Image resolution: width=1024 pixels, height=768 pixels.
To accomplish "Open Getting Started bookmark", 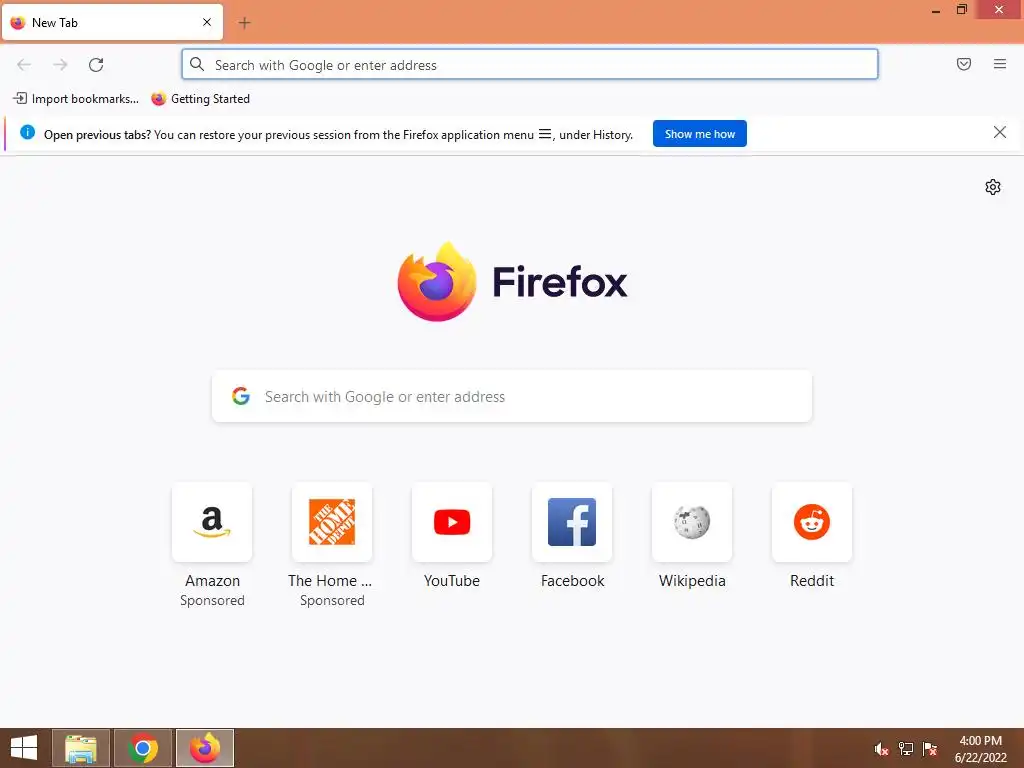I will coord(200,99).
